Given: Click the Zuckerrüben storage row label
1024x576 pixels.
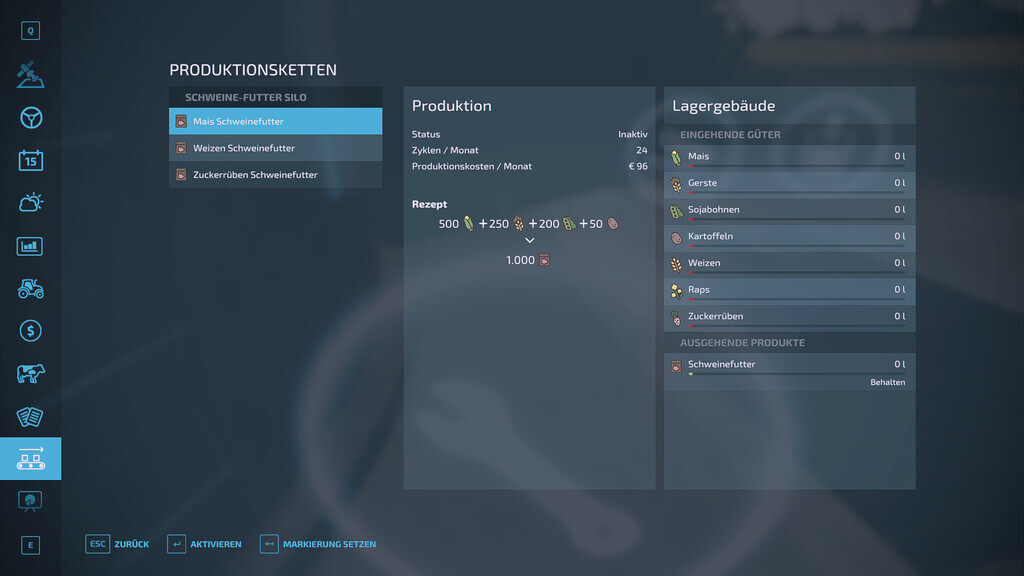Looking at the screenshot, I should 715,316.
